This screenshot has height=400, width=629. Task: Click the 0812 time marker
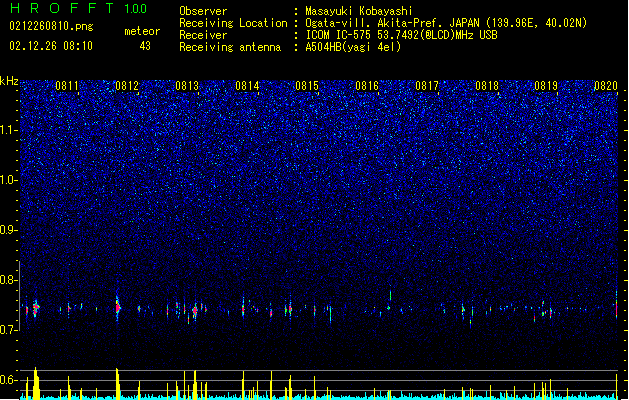click(127, 86)
